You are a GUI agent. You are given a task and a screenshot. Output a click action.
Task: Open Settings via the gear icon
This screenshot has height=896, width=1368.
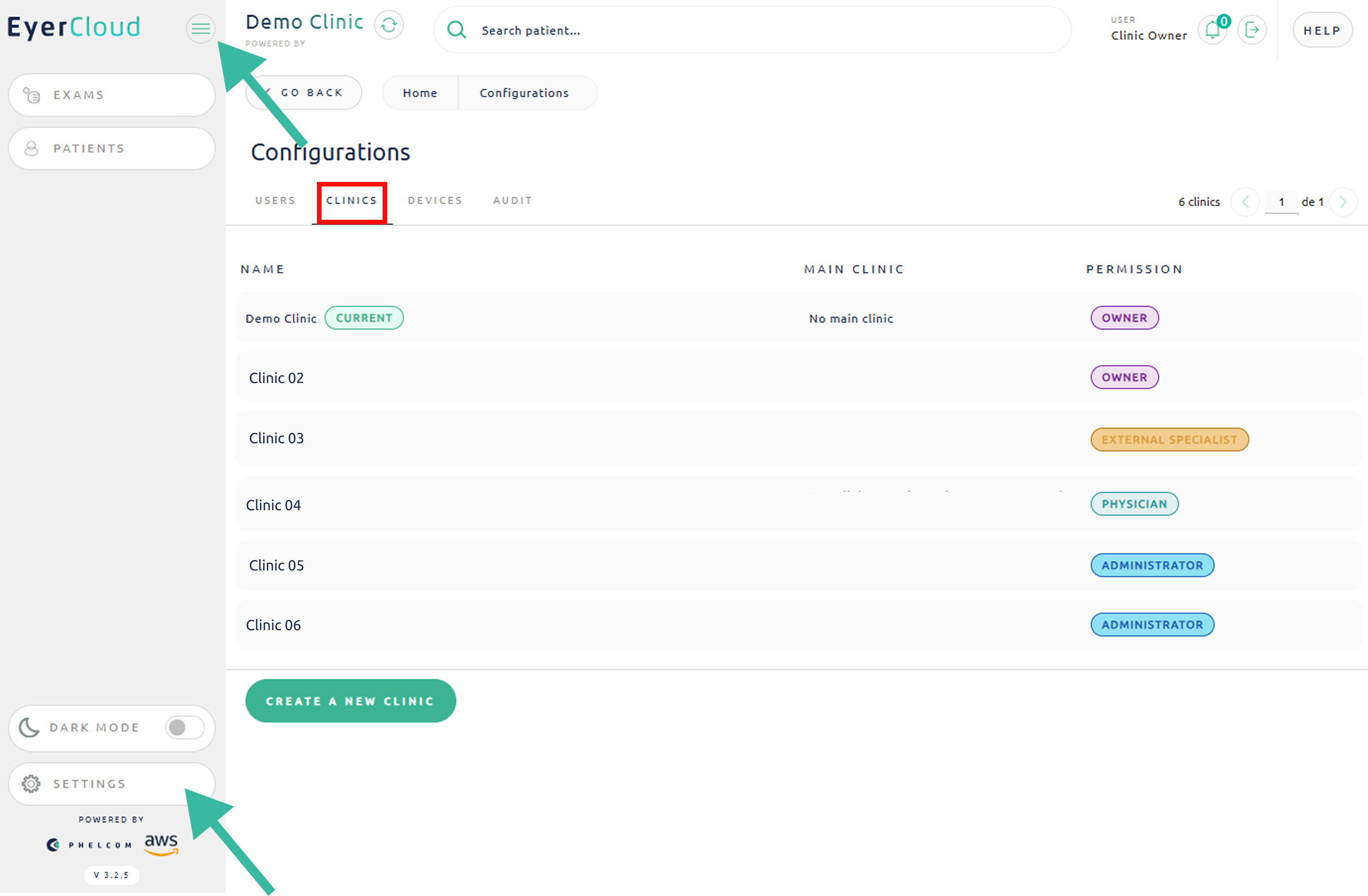tap(31, 784)
